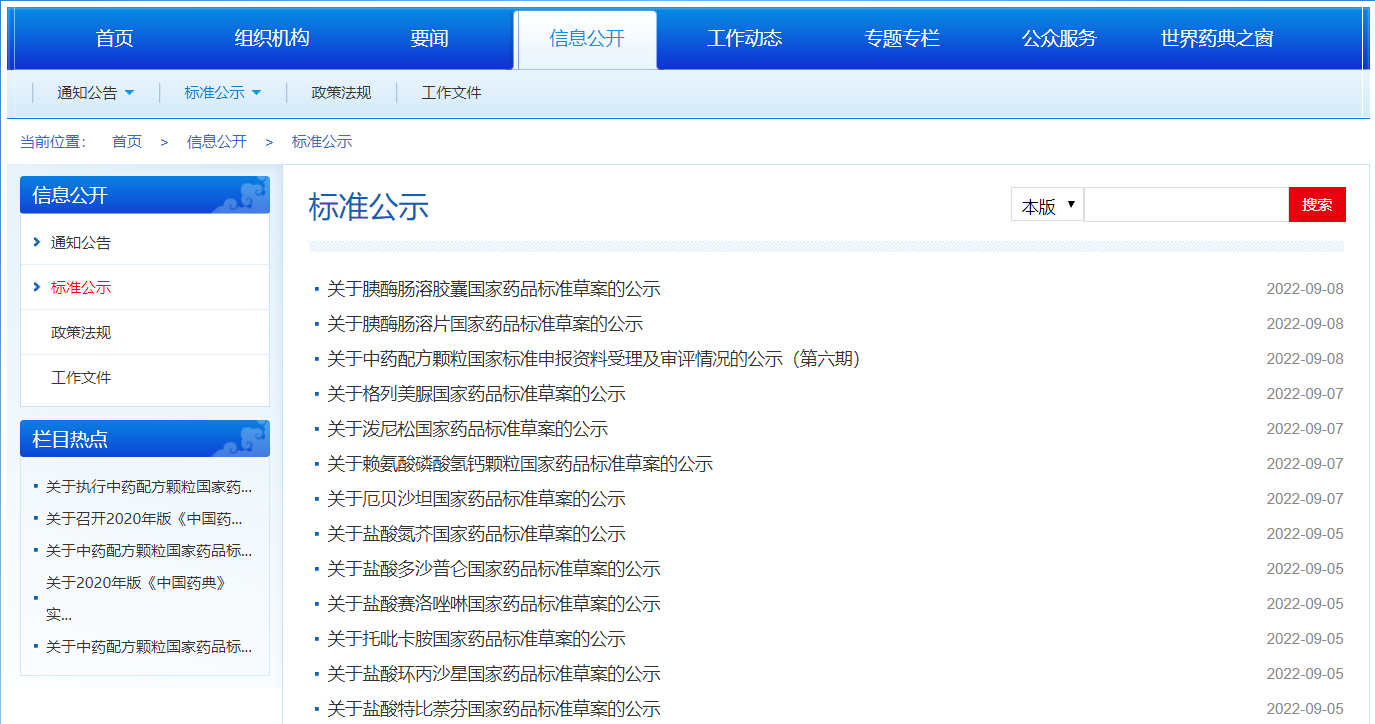The height and width of the screenshot is (724, 1375).
Task: Select 政策法规 in the left sidebar
Action: (x=81, y=332)
